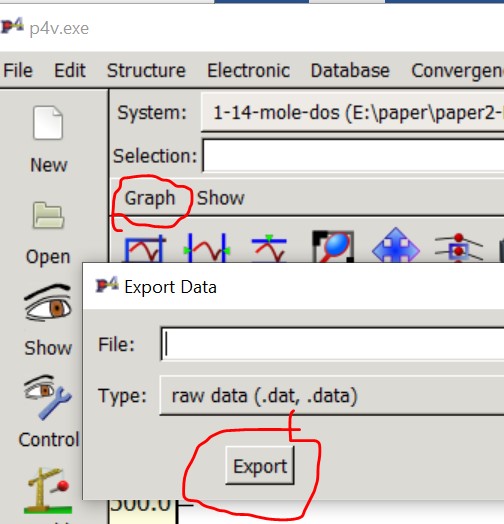Open a file with the Open folder icon
Screen dimensions: 504x524
[48, 216]
